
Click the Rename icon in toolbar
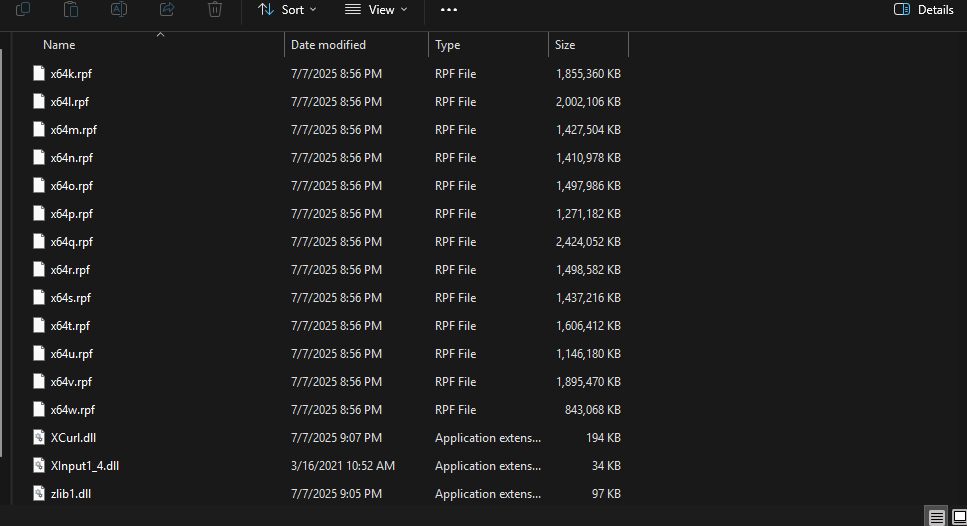click(x=119, y=9)
